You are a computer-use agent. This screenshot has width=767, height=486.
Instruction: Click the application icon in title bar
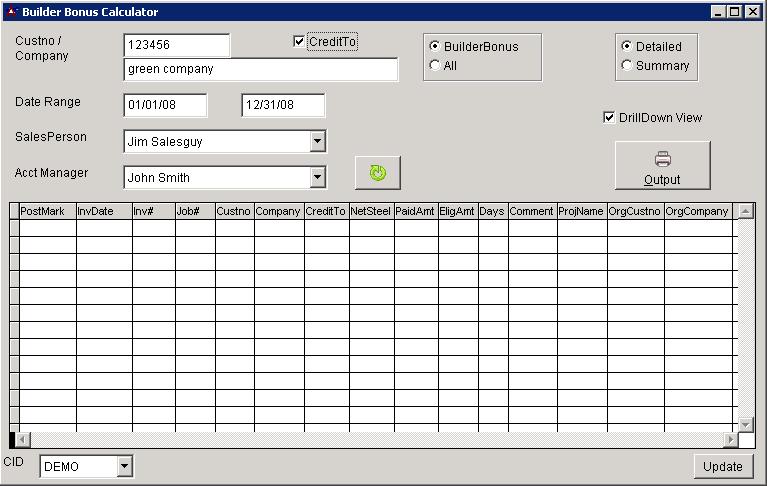11,12
